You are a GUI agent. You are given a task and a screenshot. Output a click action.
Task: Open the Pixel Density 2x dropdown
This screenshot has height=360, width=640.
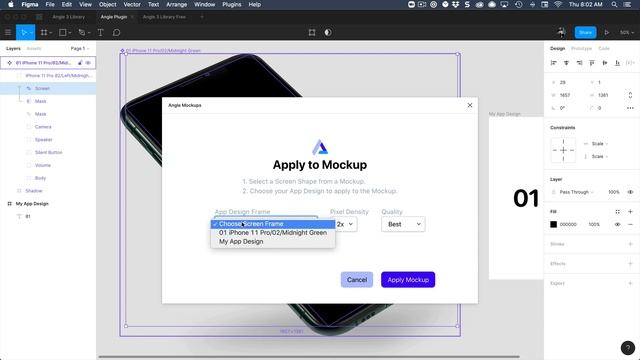[x=345, y=224]
